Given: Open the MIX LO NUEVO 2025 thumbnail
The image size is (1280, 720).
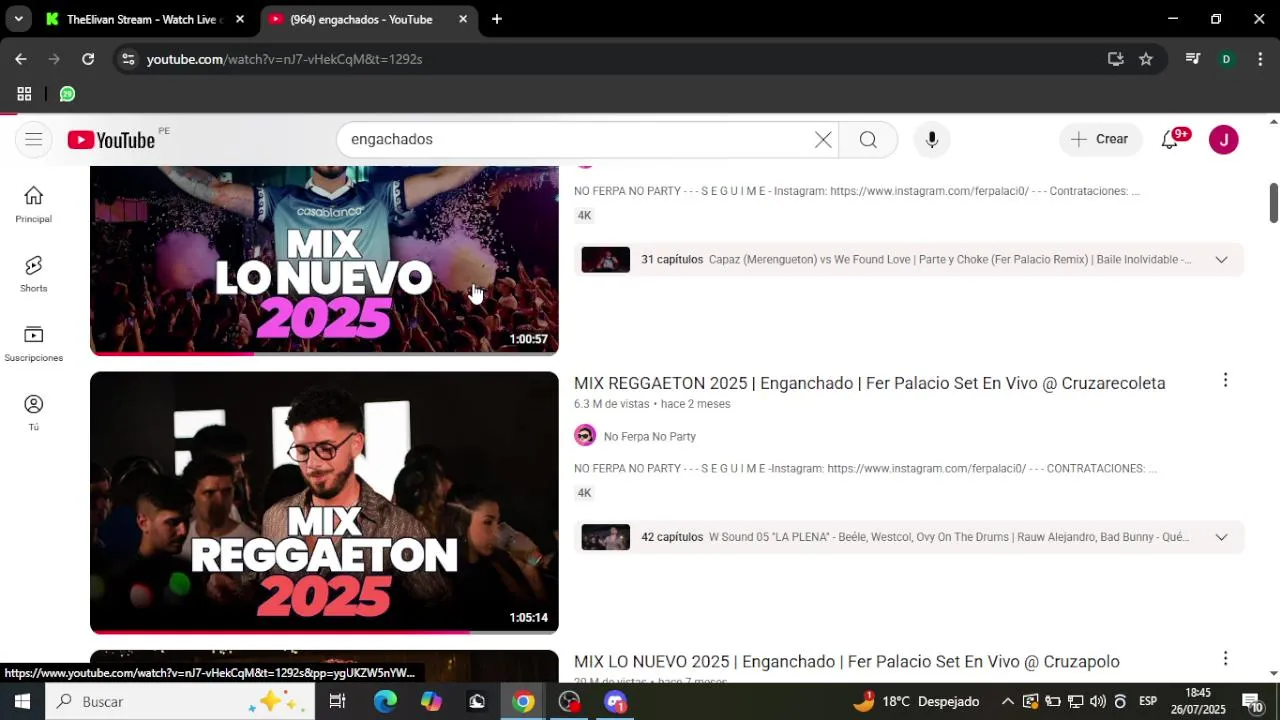Looking at the screenshot, I should (x=324, y=260).
